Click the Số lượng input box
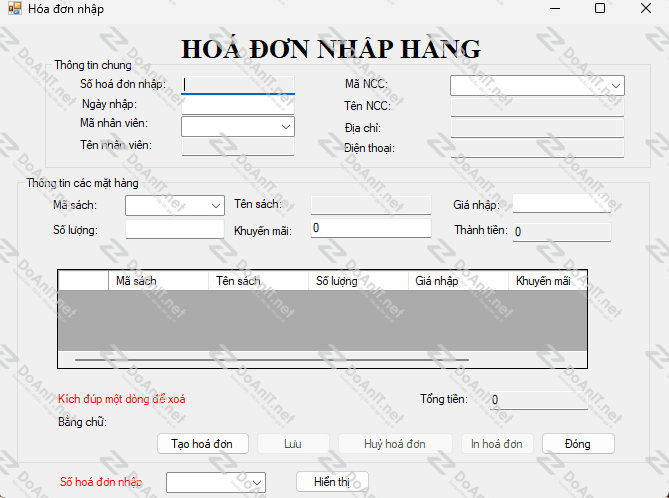Viewport: 669px width, 498px height. point(174,230)
